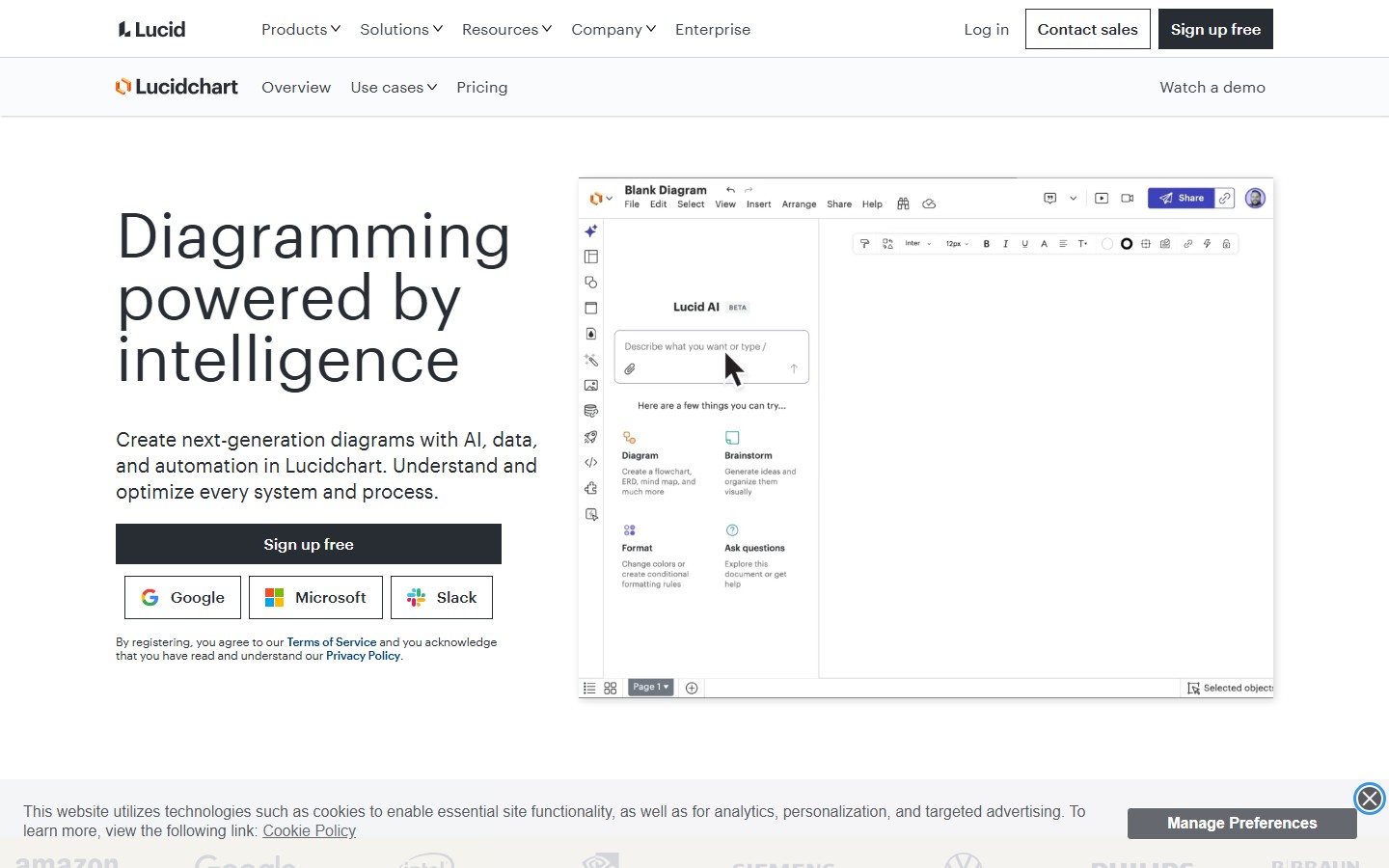The image size is (1389, 868).
Task: Add a new page with the plus icon
Action: pyautogui.click(x=692, y=688)
